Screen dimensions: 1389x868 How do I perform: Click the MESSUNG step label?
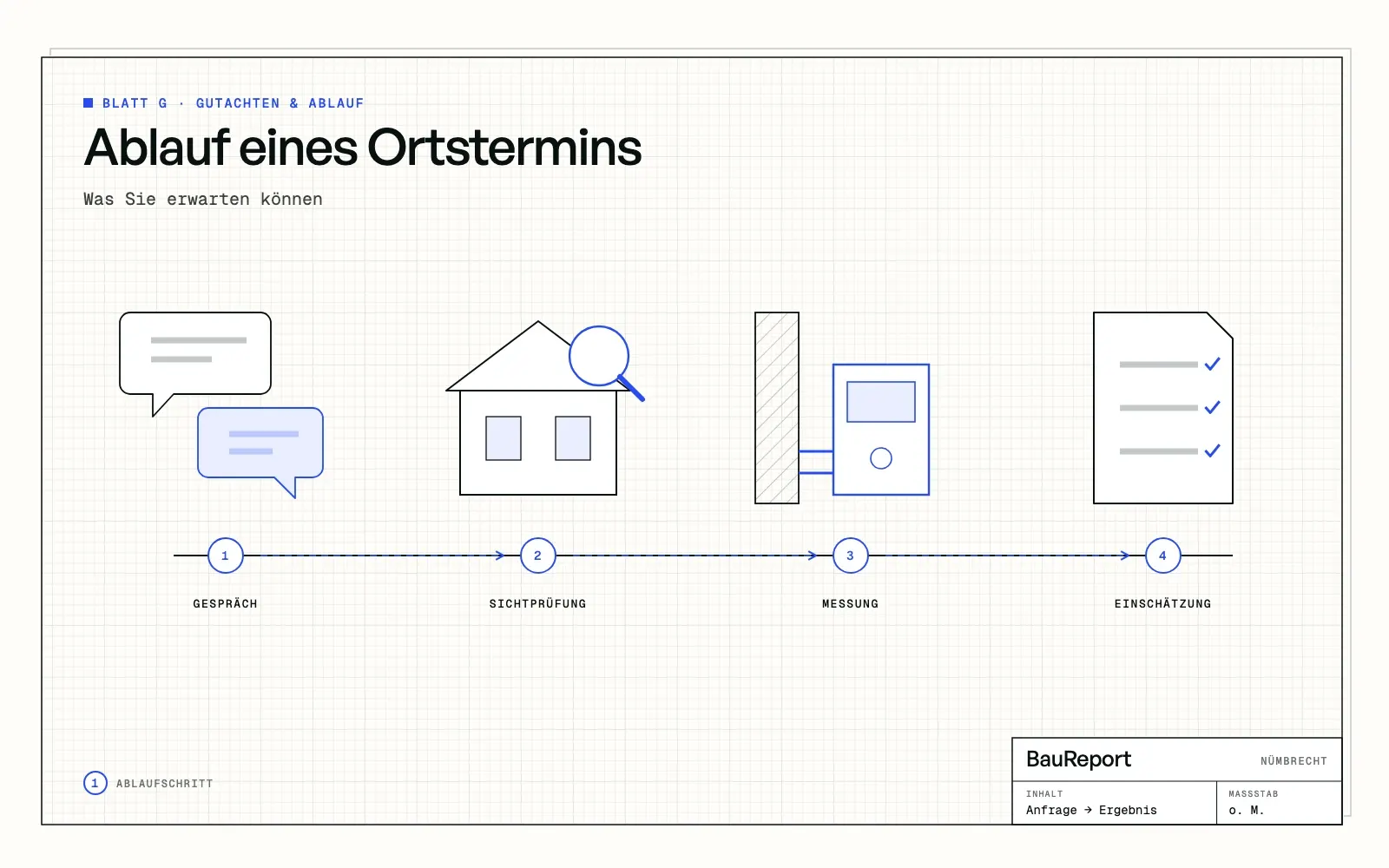point(851,603)
